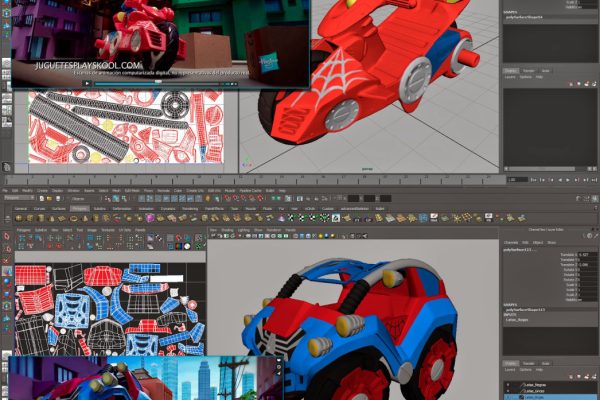Image resolution: width=600 pixels, height=400 pixels.
Task: Toggle the Channel Box display icon
Action: tap(595, 198)
